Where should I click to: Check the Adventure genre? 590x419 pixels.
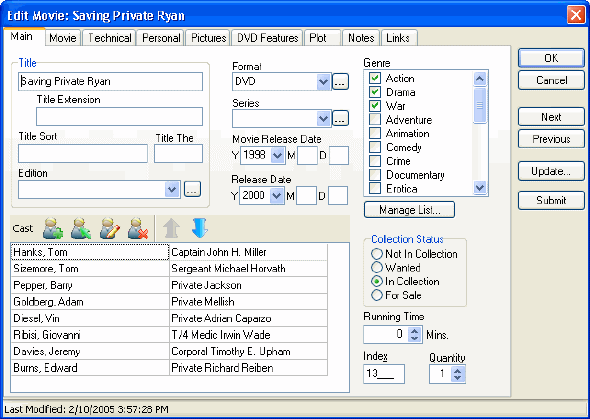coord(374,120)
